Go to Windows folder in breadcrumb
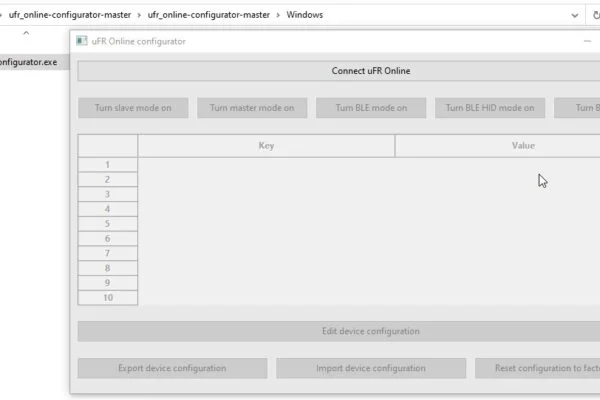Screen dimensions: 600x400 [x=305, y=15]
